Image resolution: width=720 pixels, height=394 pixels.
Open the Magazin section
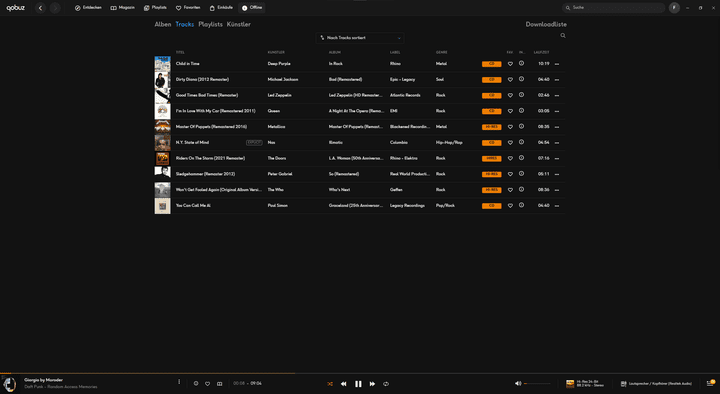(x=123, y=8)
